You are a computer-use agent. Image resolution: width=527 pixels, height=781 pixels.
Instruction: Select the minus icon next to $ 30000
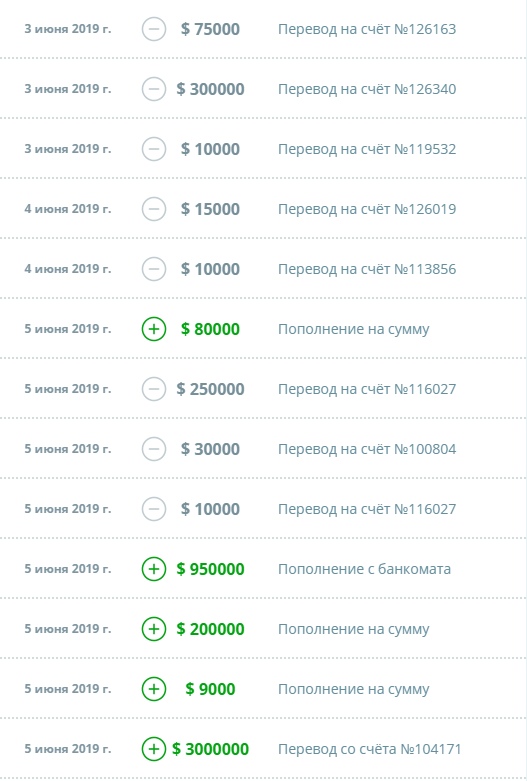click(x=154, y=449)
